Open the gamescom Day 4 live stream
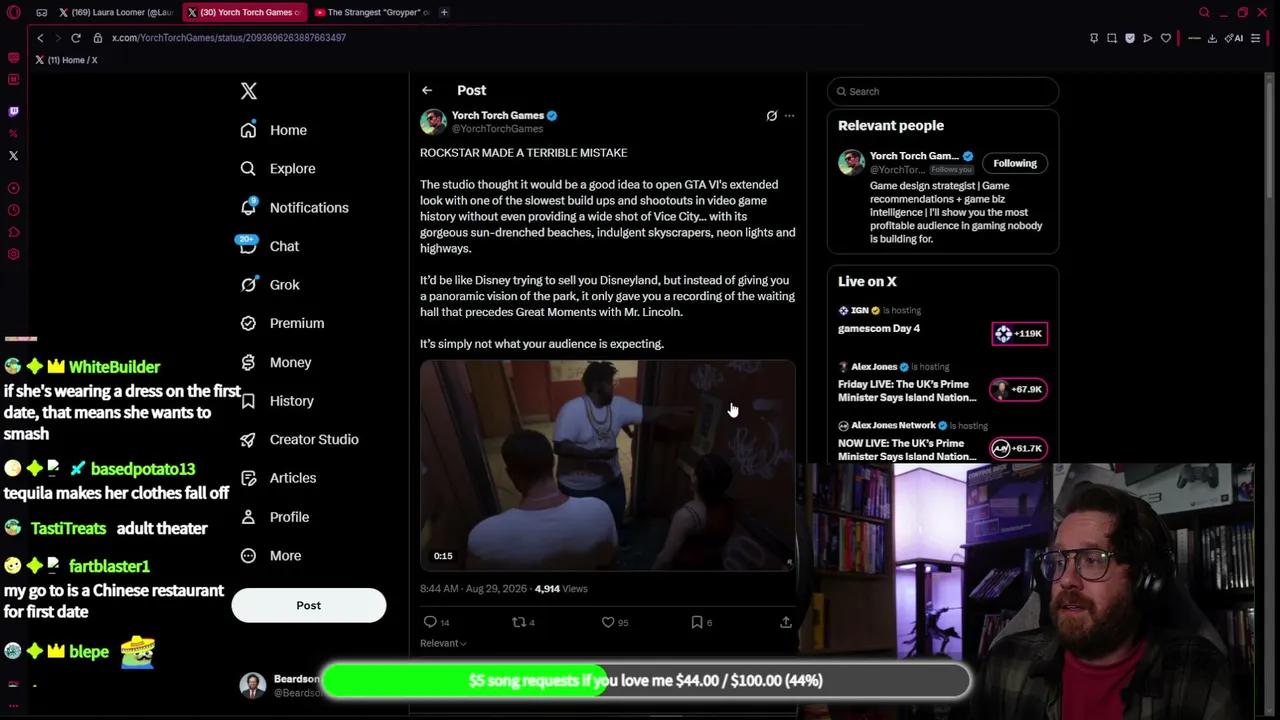The width and height of the screenshot is (1280, 720). [879, 328]
